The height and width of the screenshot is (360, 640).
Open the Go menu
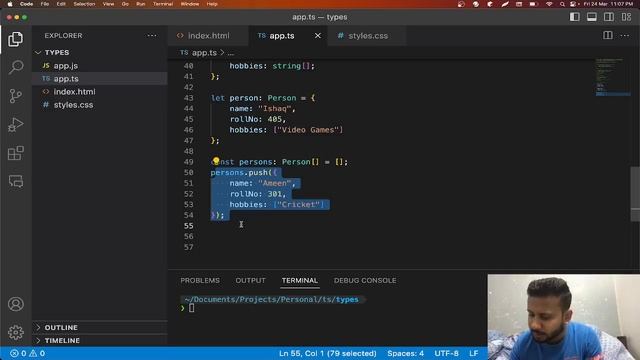(x=125, y=4)
